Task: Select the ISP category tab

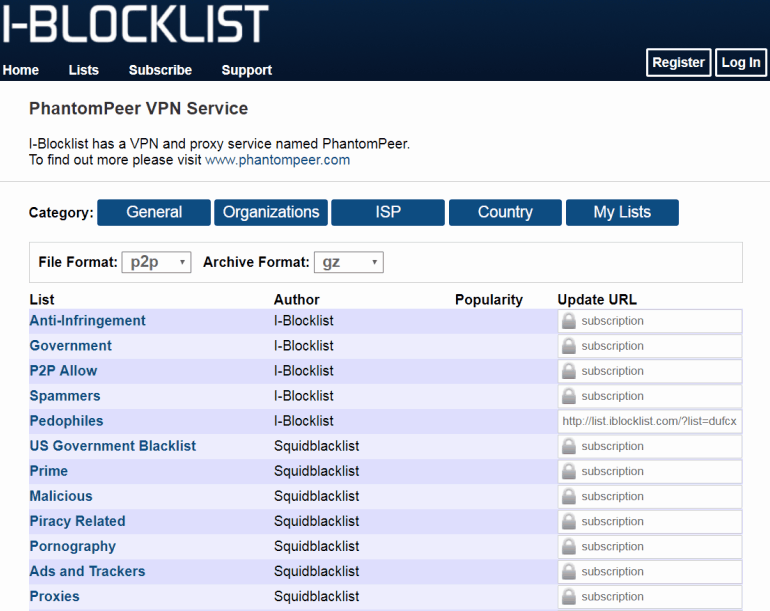Action: pos(388,212)
